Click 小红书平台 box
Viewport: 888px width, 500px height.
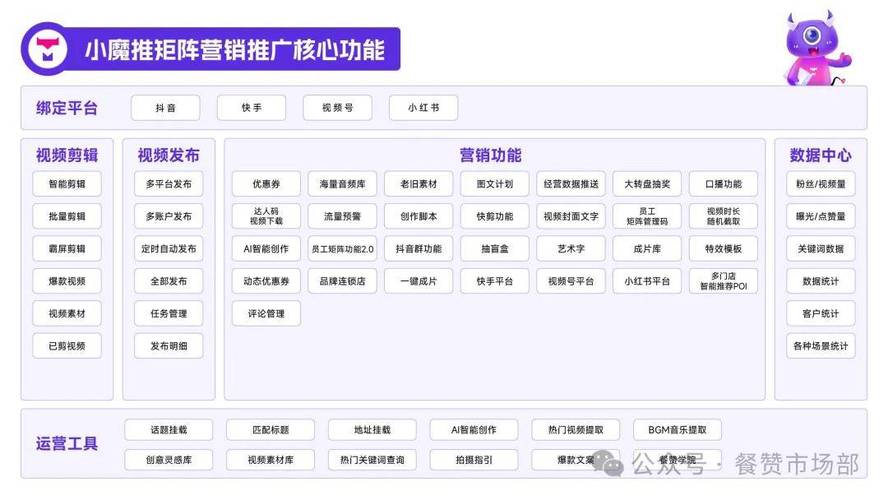[647, 281]
